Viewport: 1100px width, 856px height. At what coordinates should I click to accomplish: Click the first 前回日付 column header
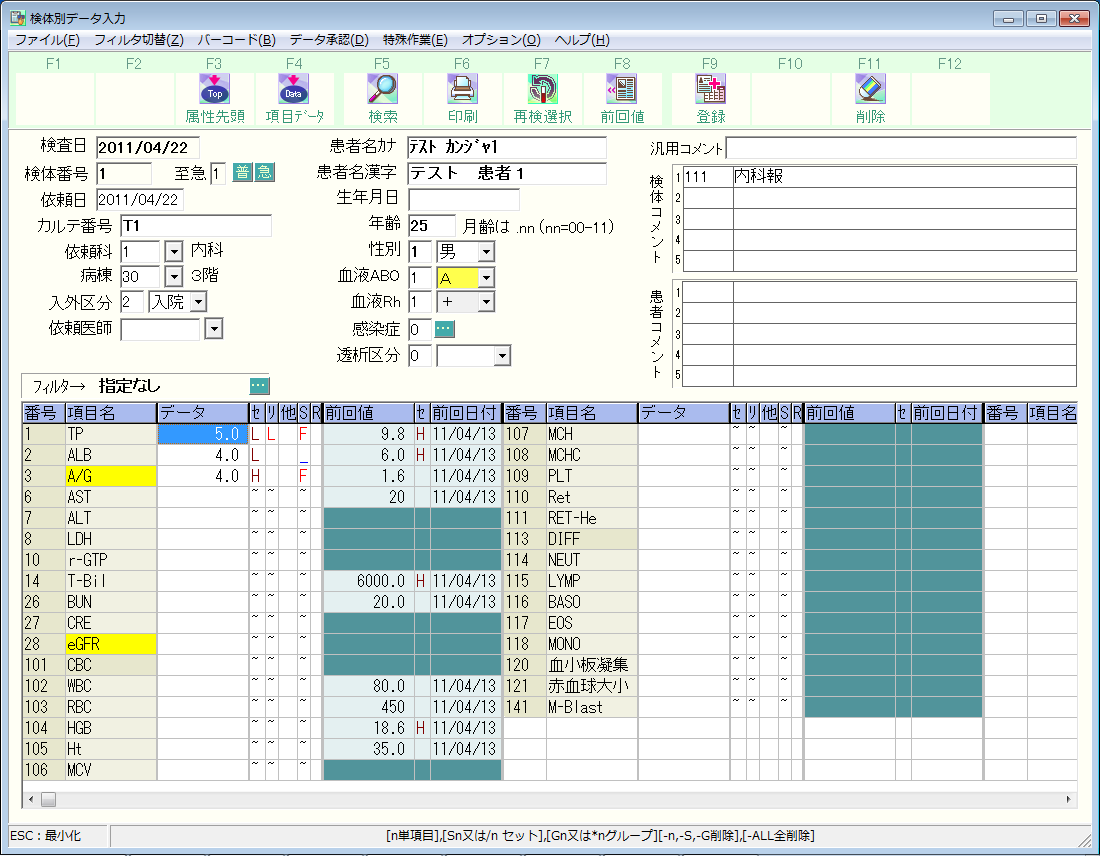pyautogui.click(x=464, y=413)
